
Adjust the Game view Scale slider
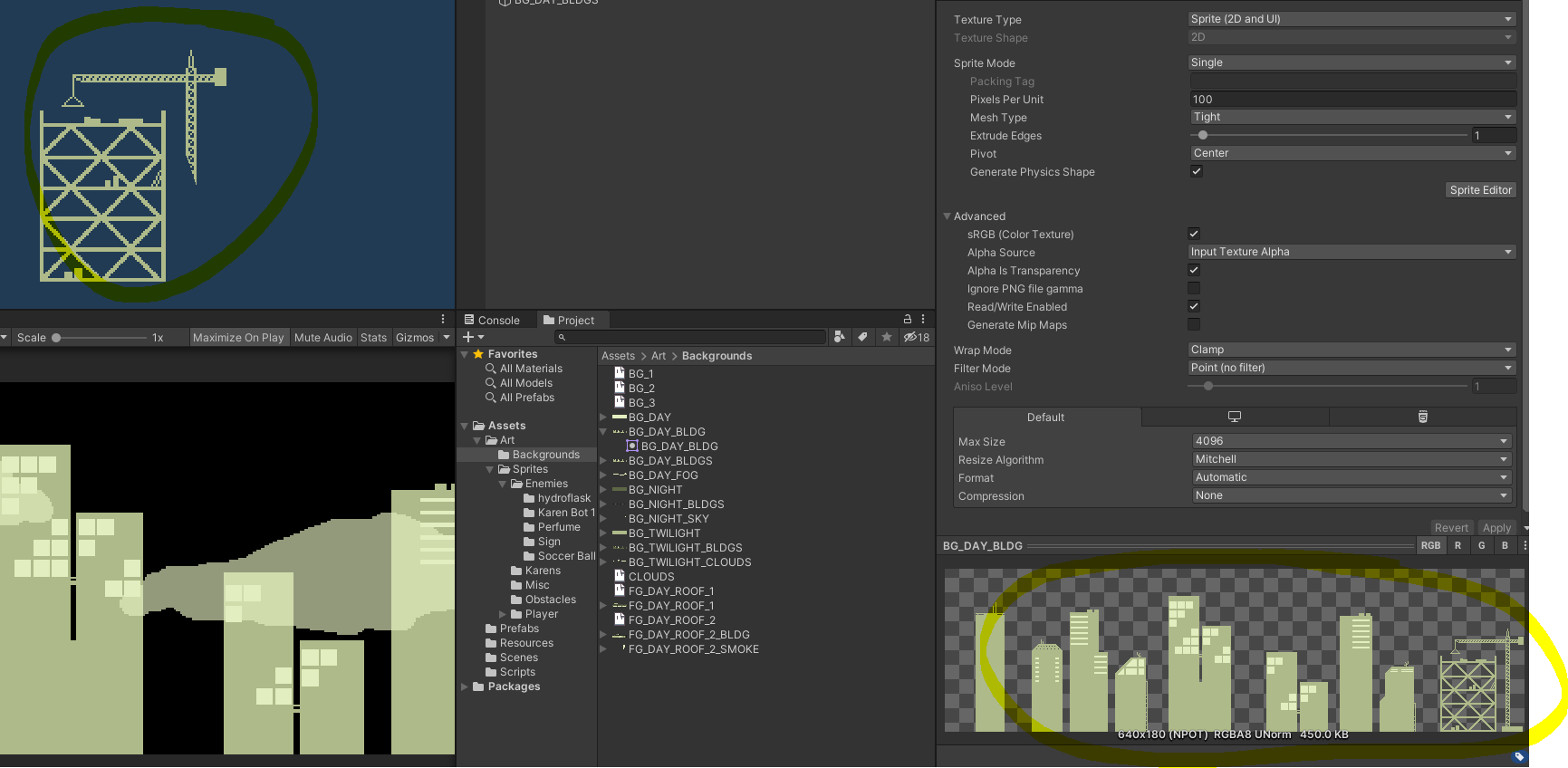99,337
